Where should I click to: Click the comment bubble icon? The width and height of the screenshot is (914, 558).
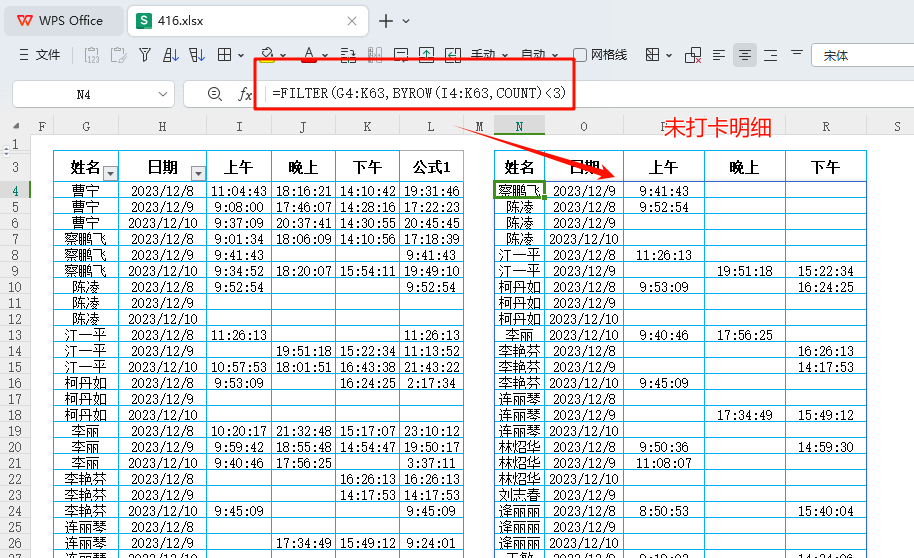coord(401,55)
